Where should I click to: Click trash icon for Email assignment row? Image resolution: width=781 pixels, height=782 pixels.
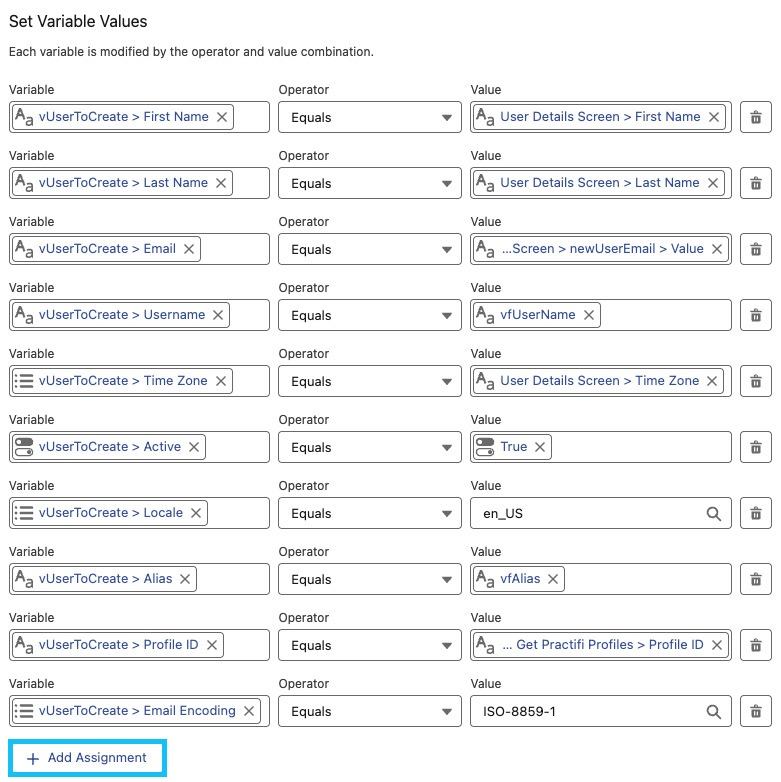pos(755,249)
